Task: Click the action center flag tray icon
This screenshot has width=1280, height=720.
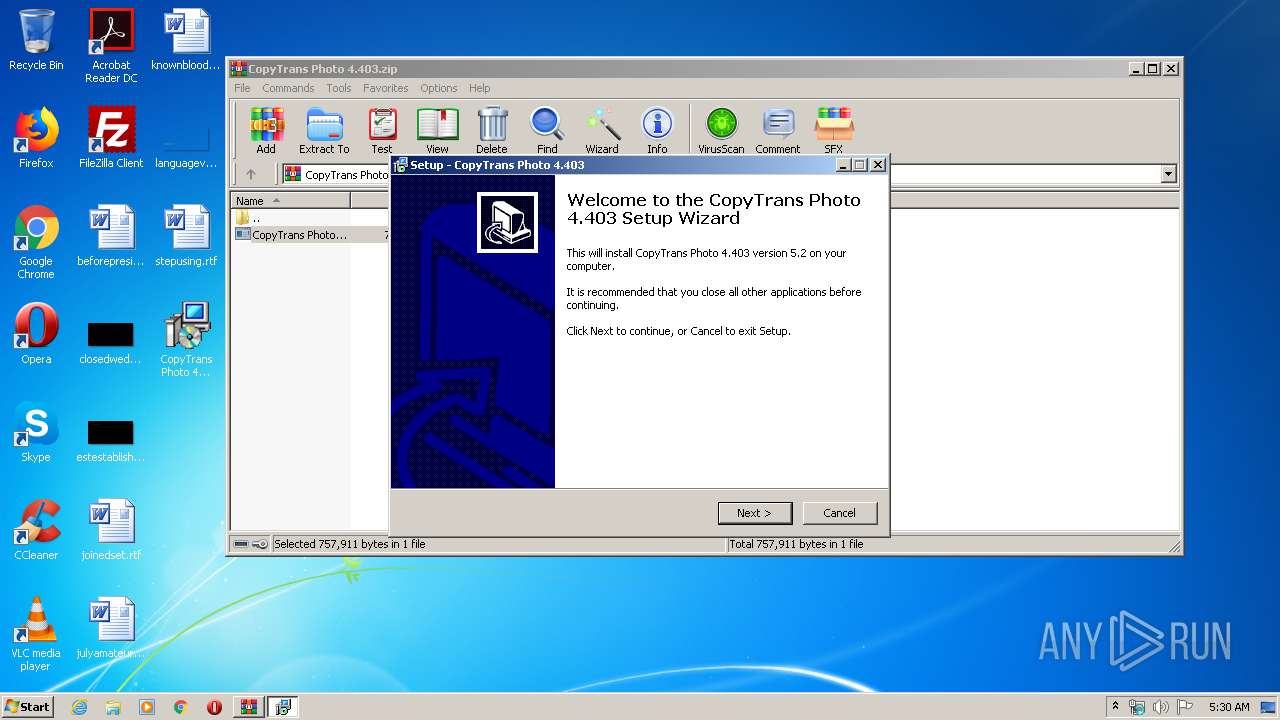Action: (x=1185, y=707)
